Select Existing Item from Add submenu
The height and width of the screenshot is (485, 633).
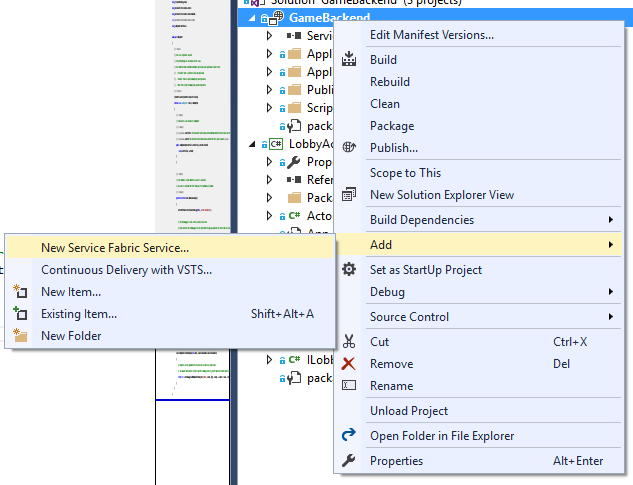coord(79,314)
